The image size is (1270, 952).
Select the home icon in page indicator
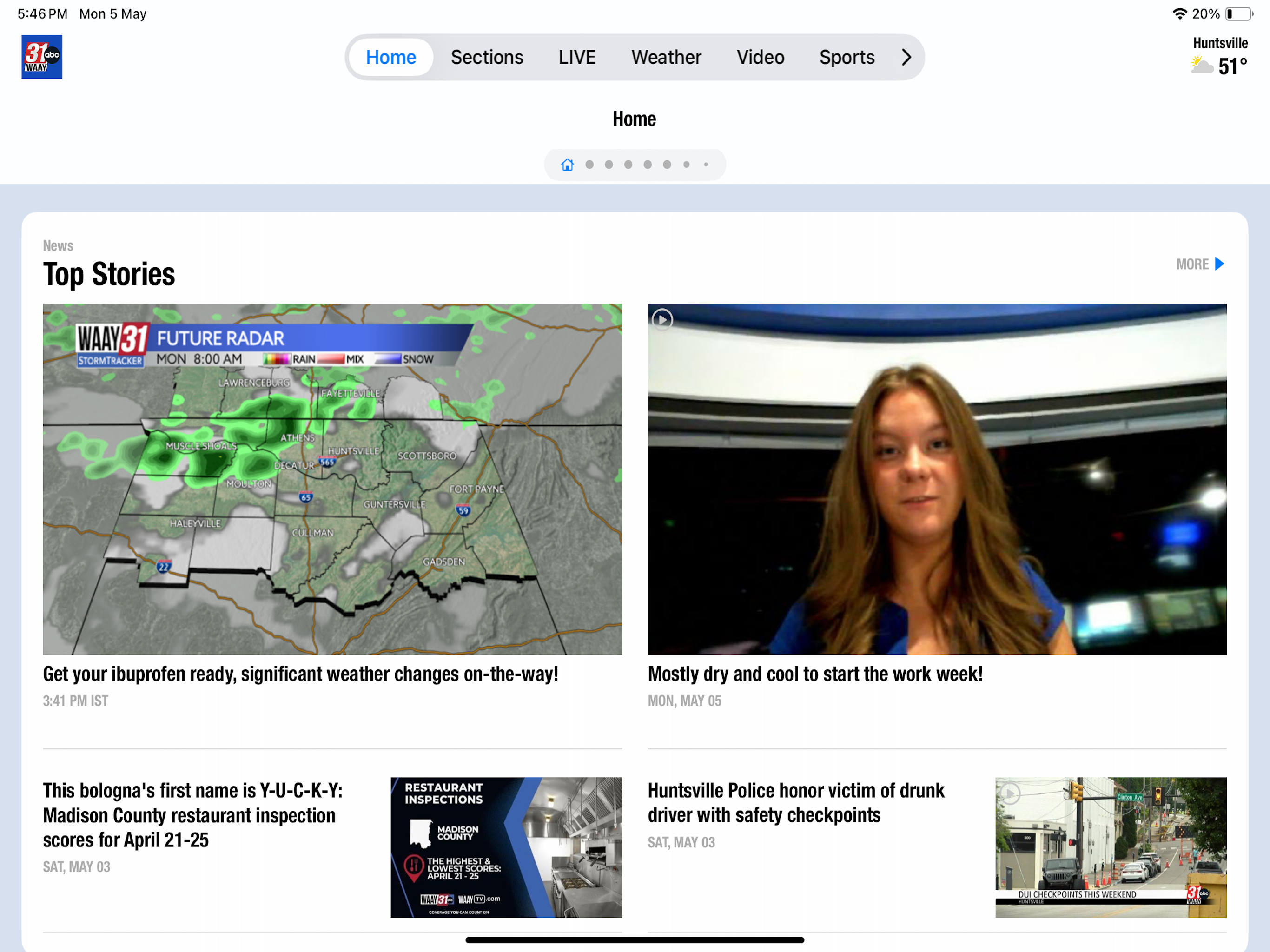click(567, 165)
